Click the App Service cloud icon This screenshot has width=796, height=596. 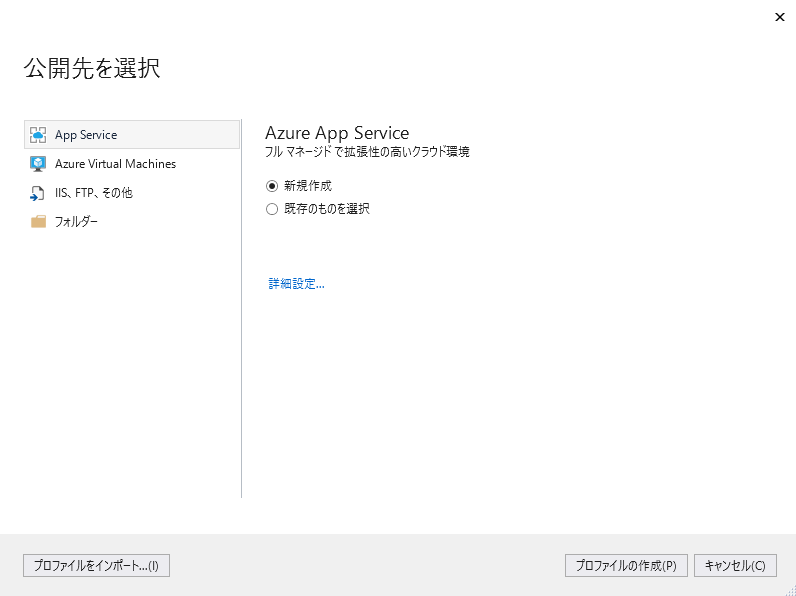pos(38,135)
